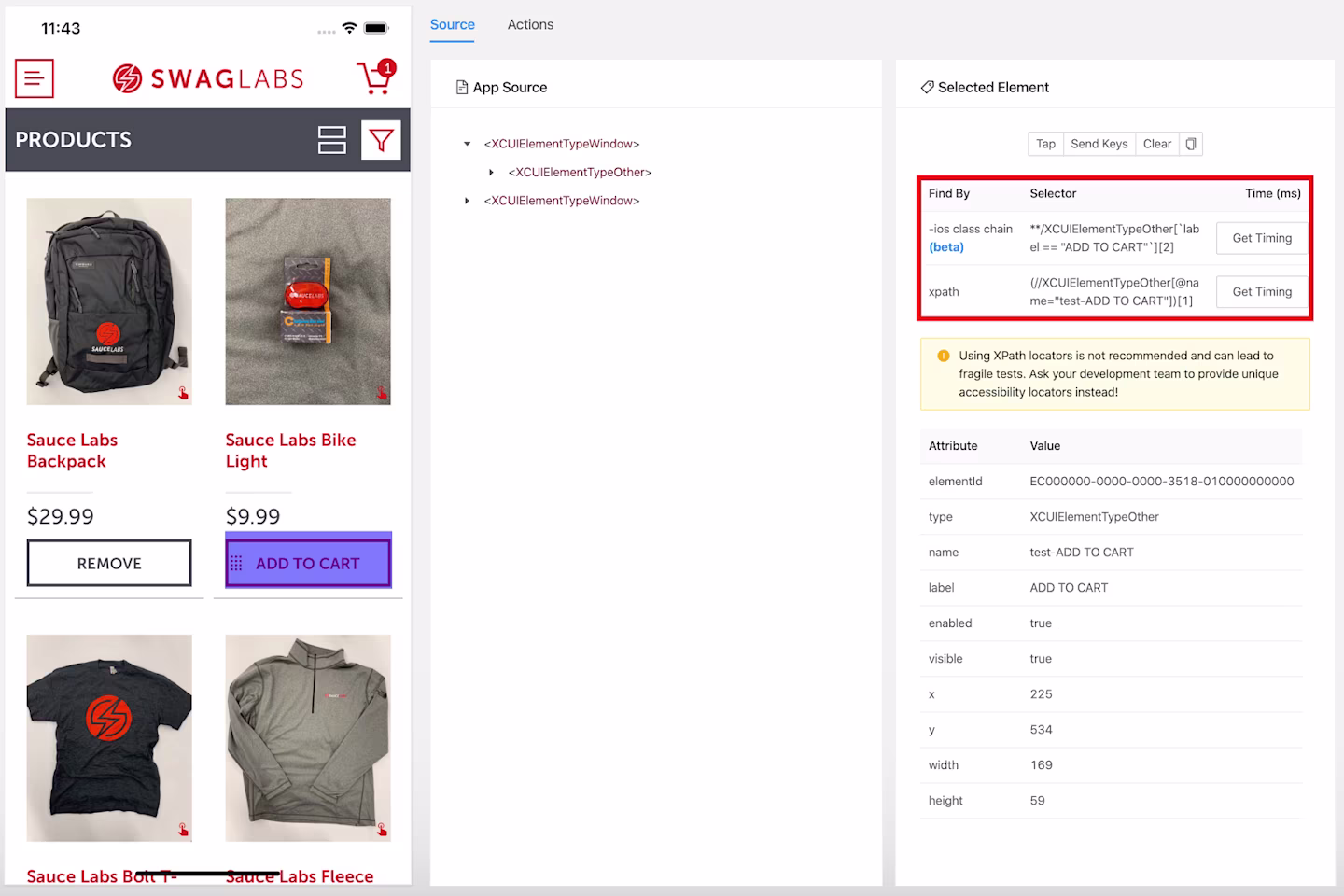Click the x attribute value 225

click(1041, 694)
